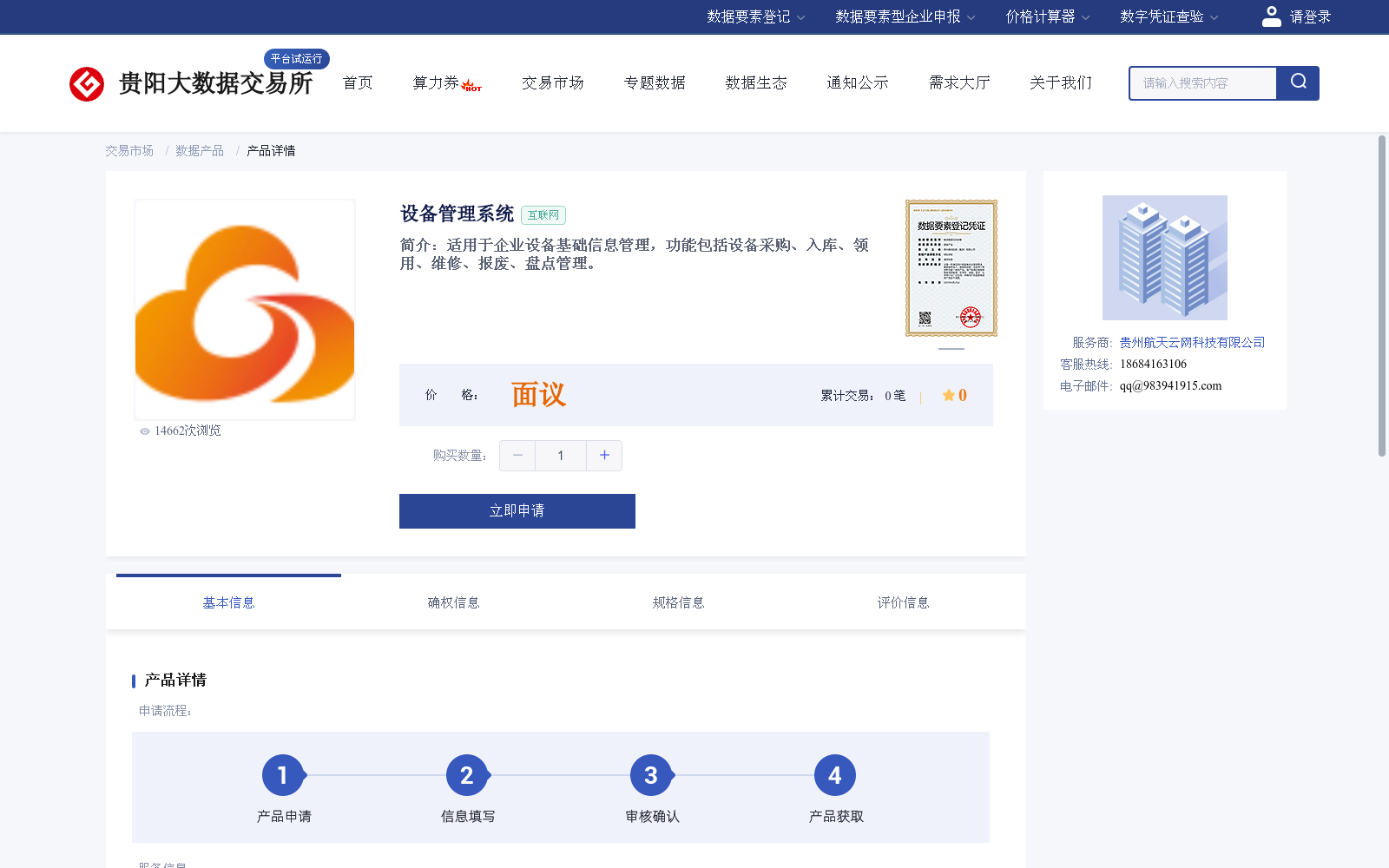
Task: Click the 互联网 category tag
Action: (x=543, y=215)
